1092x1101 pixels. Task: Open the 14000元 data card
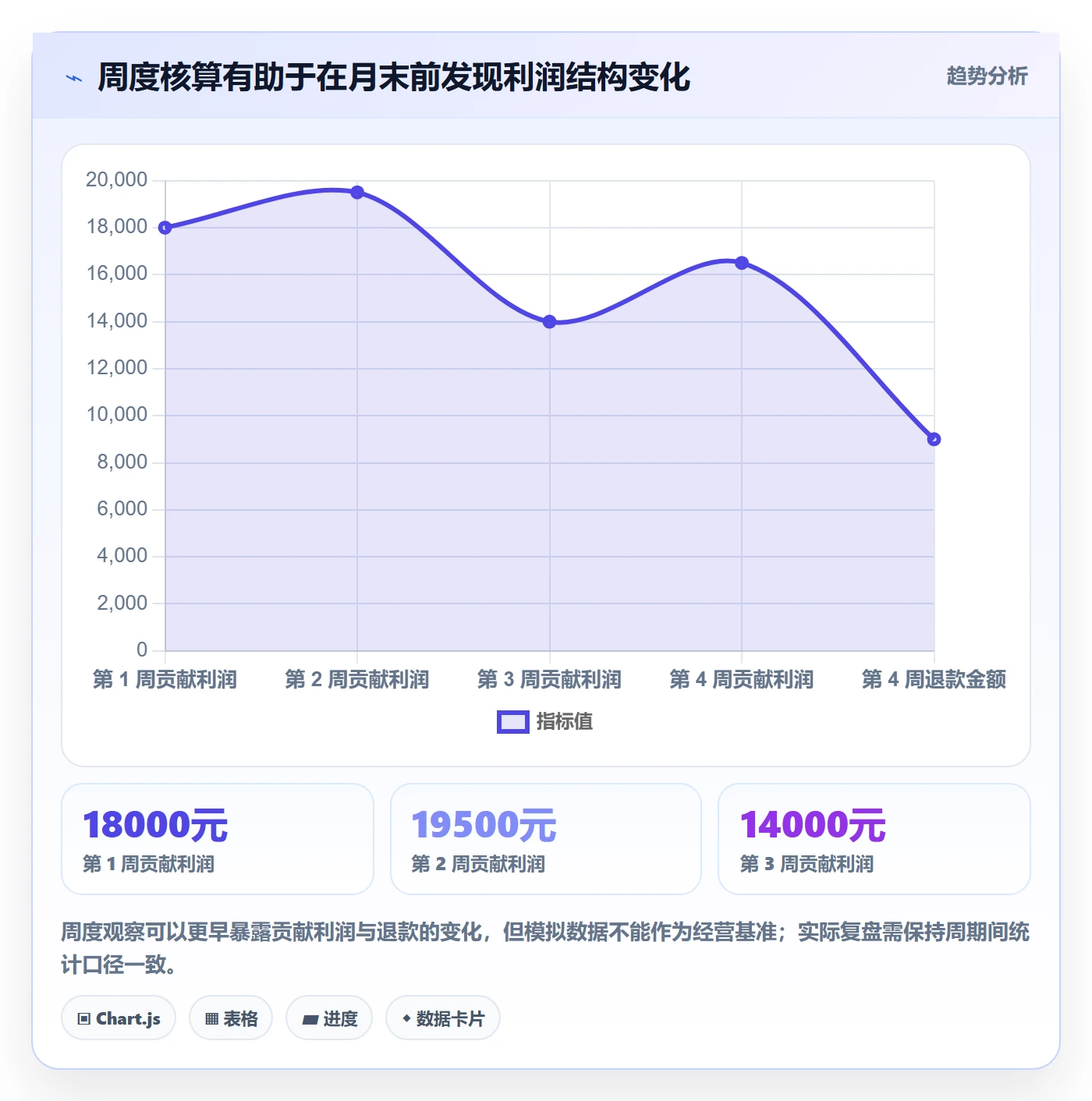coord(874,839)
